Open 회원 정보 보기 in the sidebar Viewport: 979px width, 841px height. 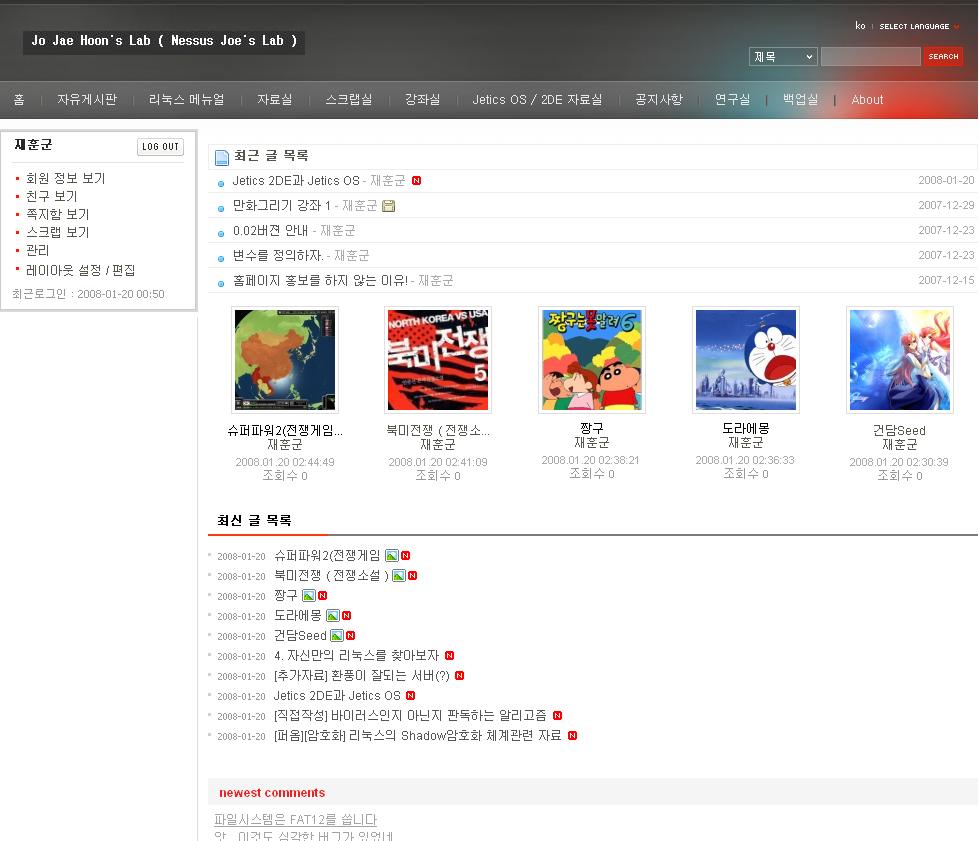(66, 179)
